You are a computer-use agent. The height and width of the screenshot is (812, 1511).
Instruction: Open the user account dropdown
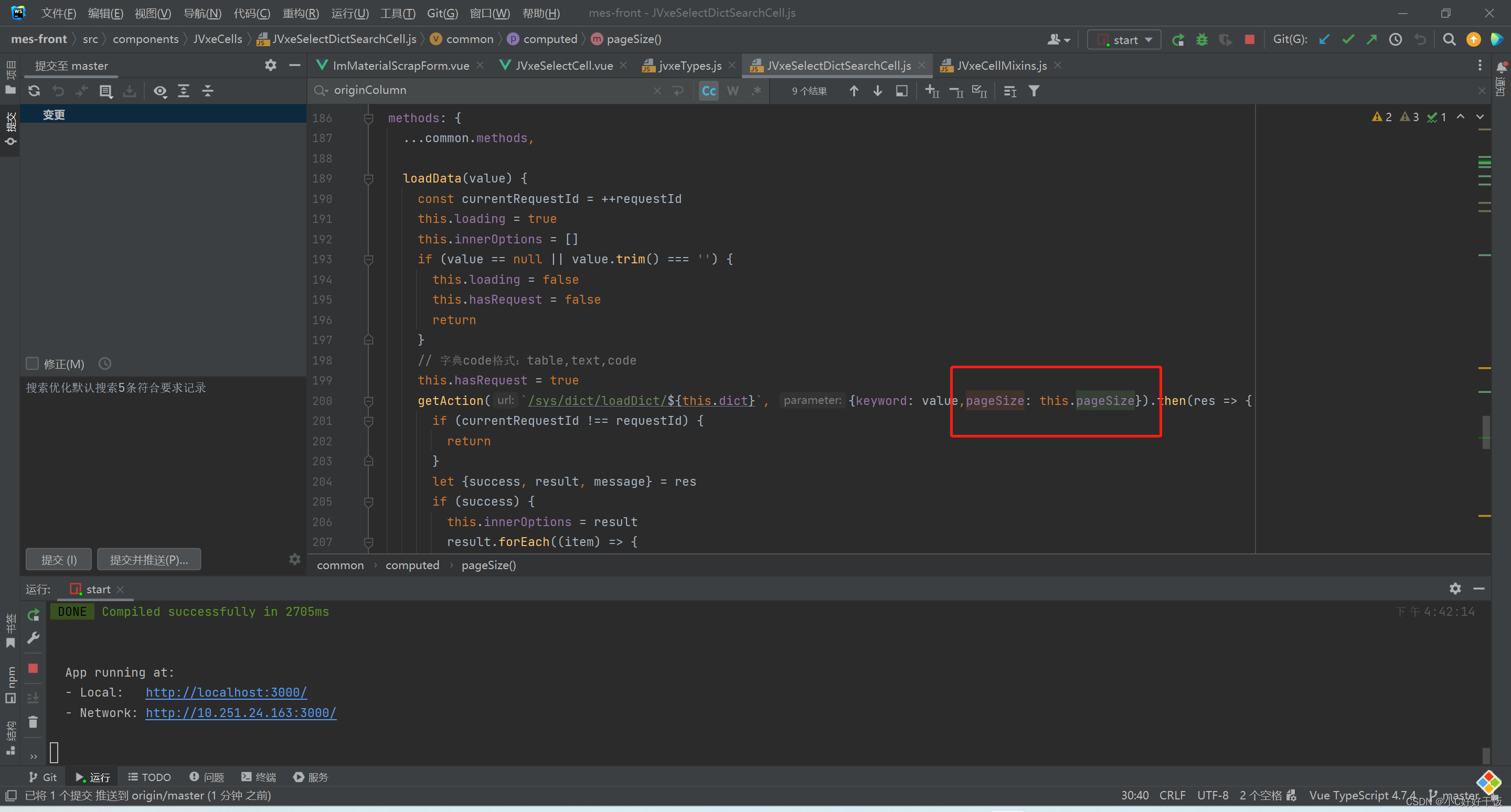point(1059,39)
